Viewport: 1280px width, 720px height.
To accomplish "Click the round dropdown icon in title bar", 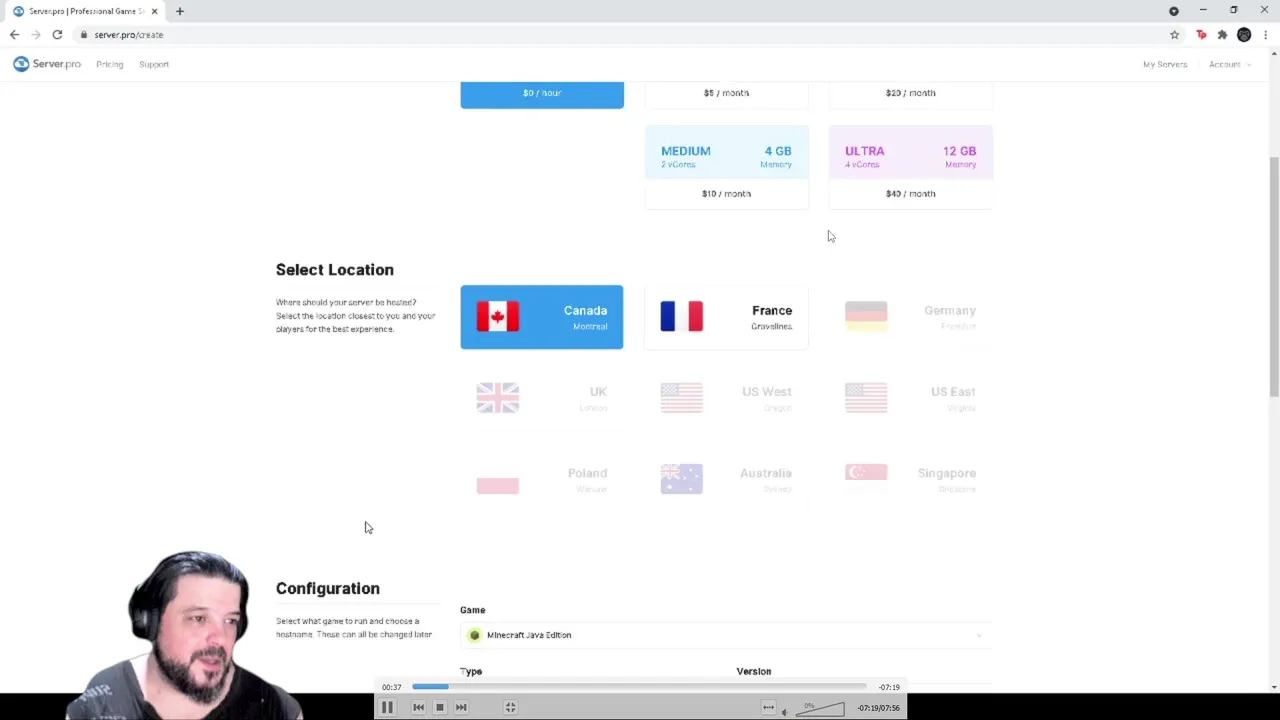I will click(1174, 11).
